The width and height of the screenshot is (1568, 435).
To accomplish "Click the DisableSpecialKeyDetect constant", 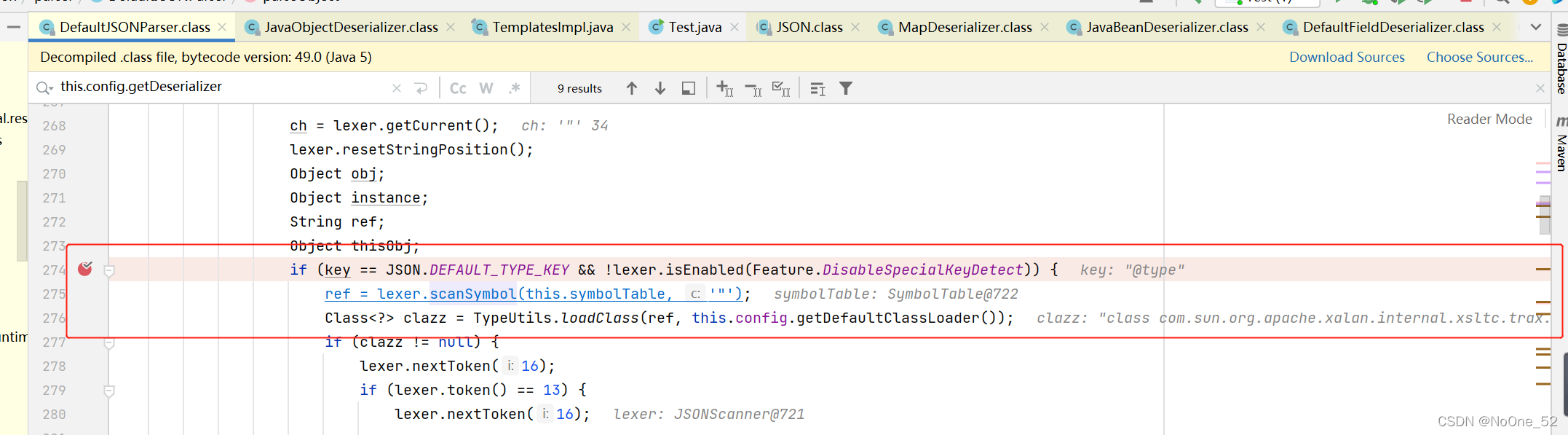I will (923, 270).
